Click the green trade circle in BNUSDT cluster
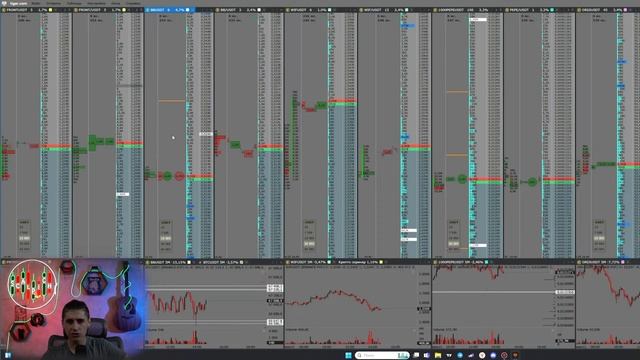Viewport: 640px width, 360px height. 168,176
